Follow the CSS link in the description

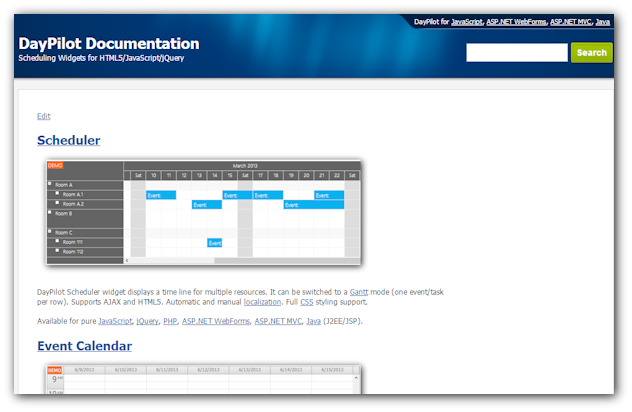point(306,302)
